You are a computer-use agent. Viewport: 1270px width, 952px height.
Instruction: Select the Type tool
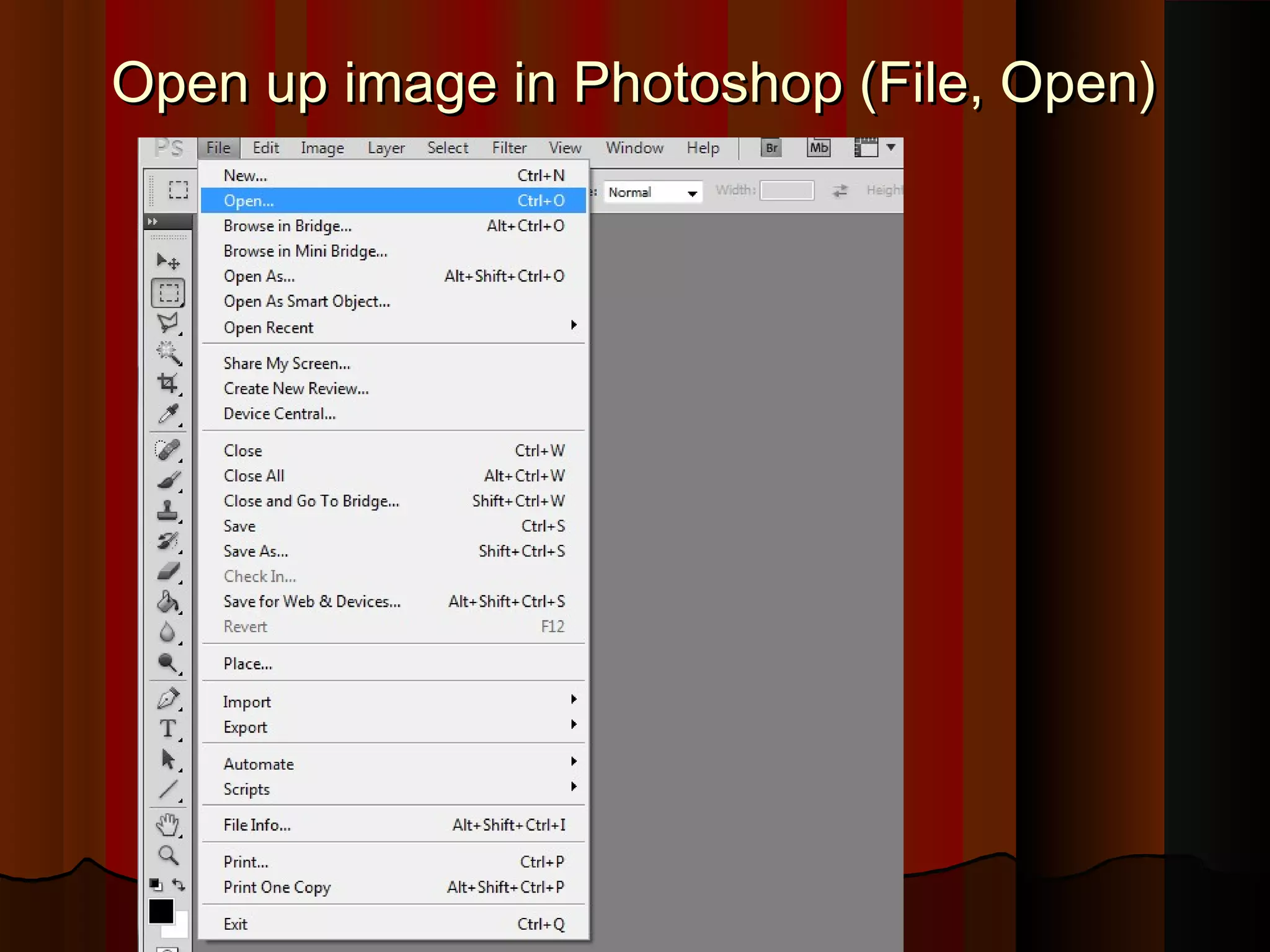pyautogui.click(x=168, y=729)
